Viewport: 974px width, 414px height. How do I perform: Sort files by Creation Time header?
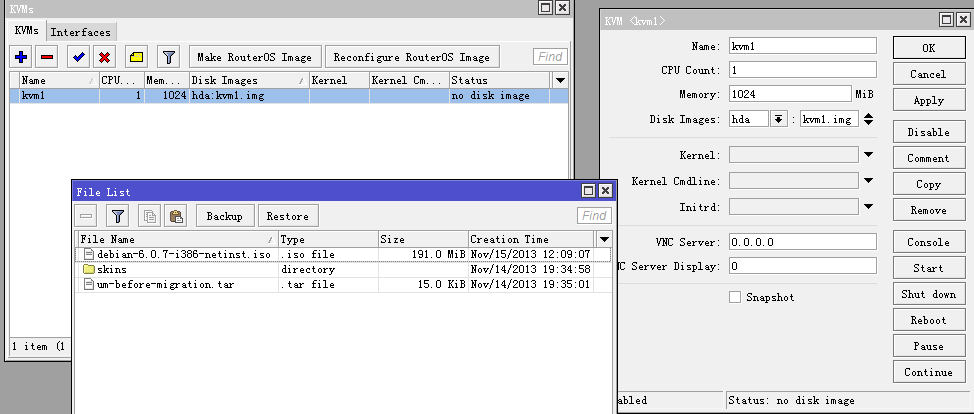[531, 239]
